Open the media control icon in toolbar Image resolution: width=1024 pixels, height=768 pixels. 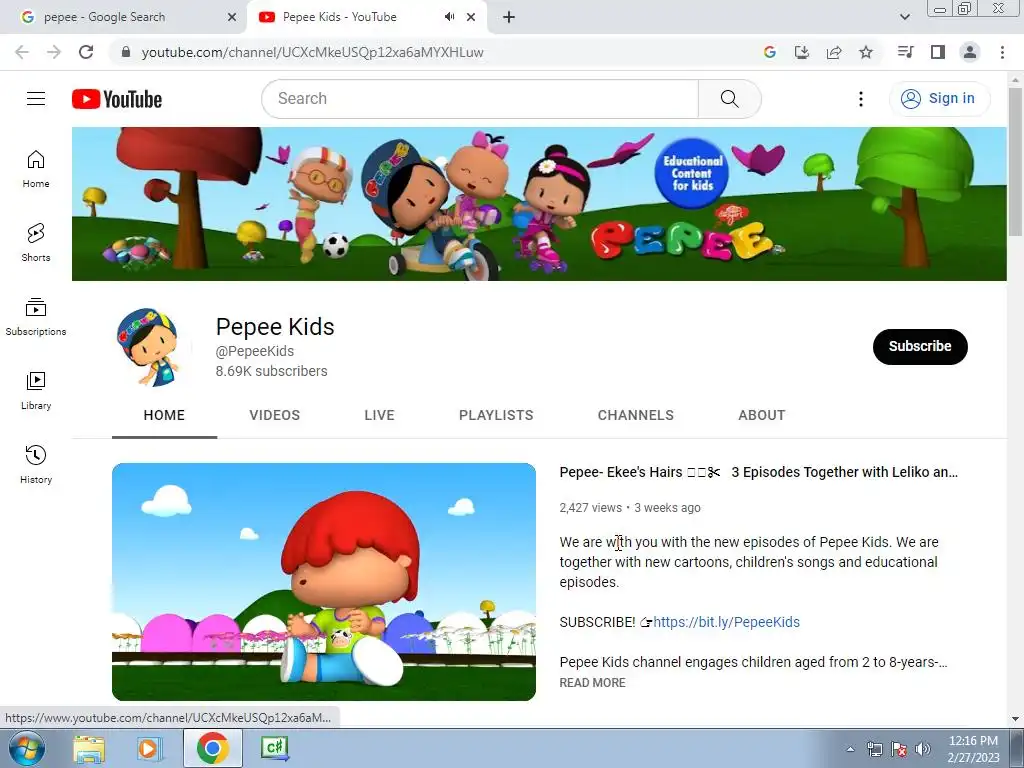[905, 52]
